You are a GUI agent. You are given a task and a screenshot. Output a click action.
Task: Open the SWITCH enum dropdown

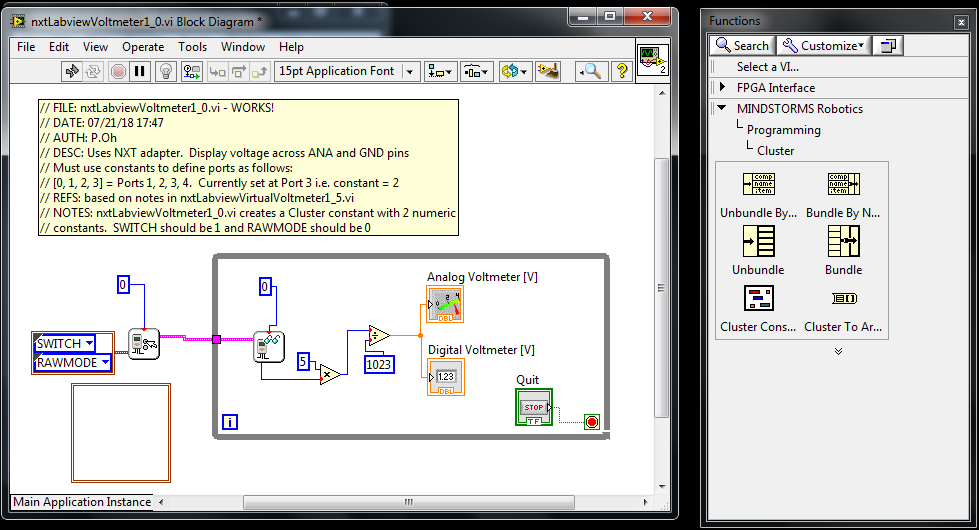pos(89,343)
